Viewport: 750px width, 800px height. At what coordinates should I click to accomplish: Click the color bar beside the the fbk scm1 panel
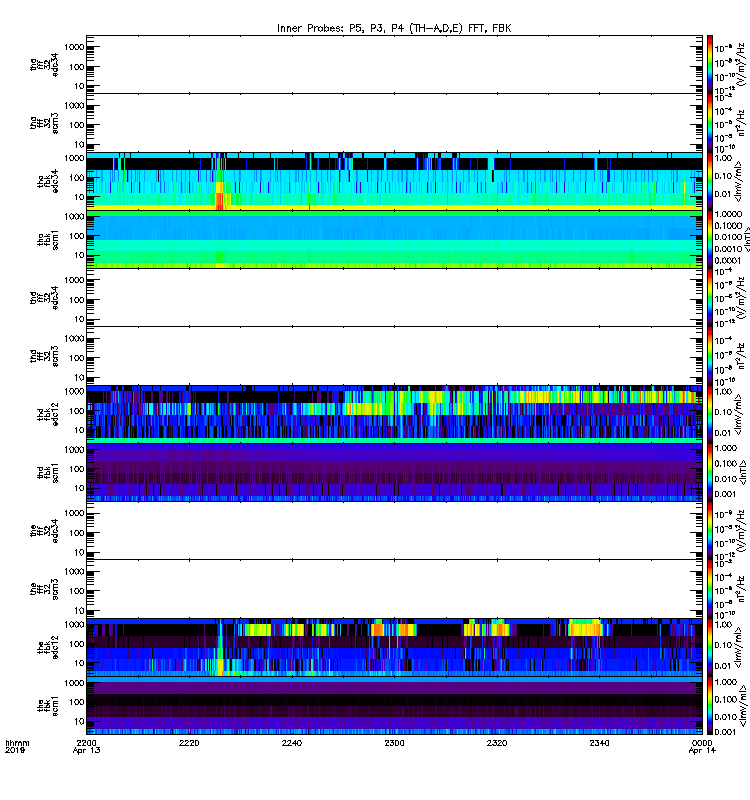[710, 706]
